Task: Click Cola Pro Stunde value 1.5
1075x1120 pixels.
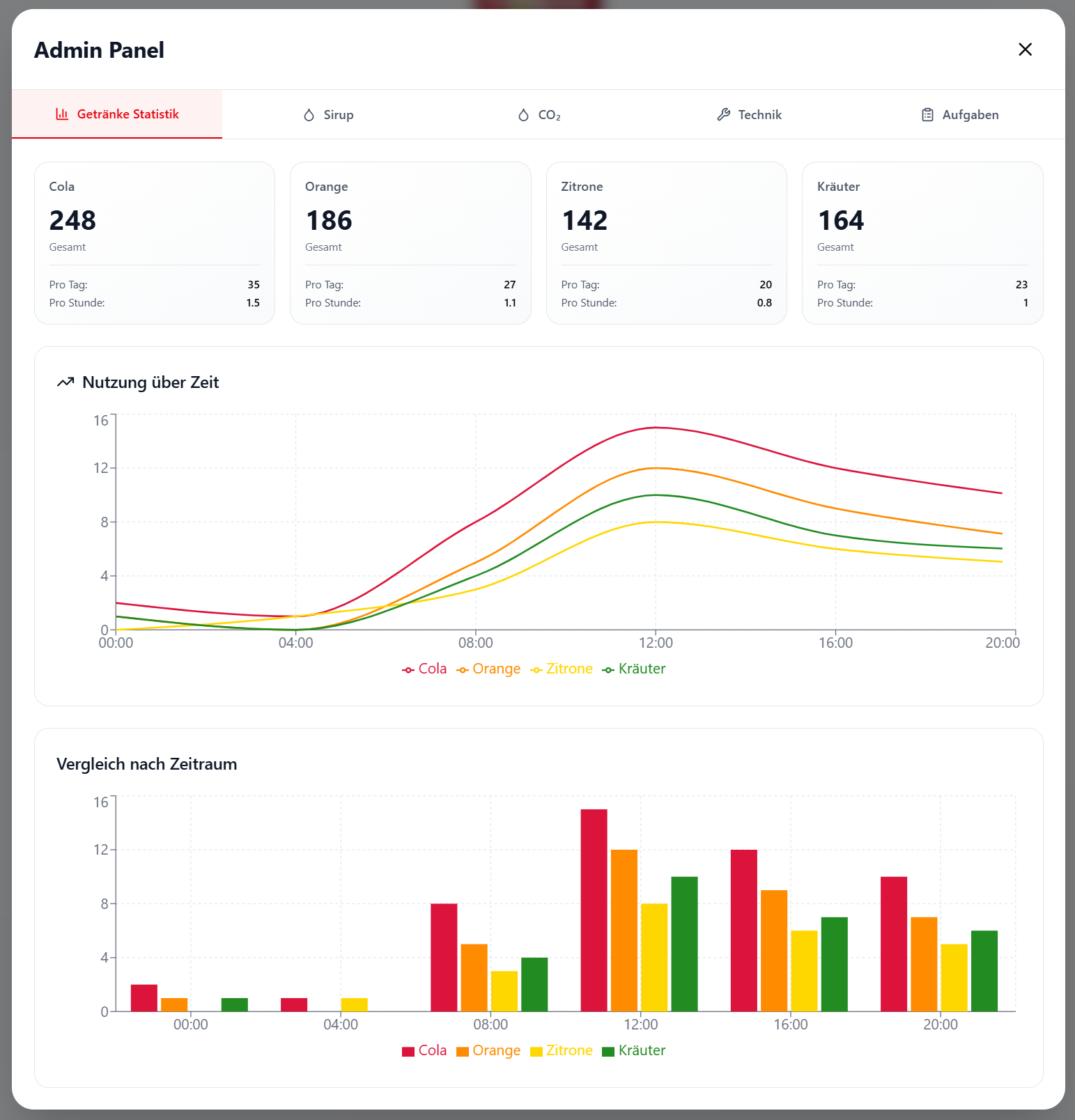Action: point(253,303)
